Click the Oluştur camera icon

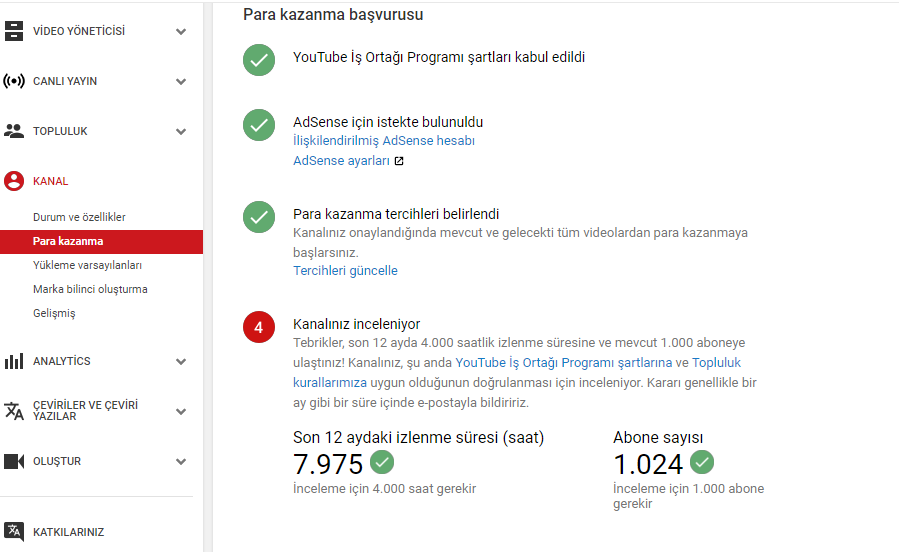(14, 461)
